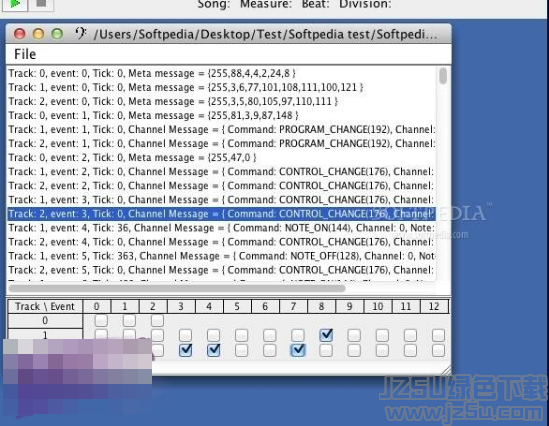
Task: Select 'Track: 2, event: 5' CONTROL_CHANGE row
Action: [x=222, y=270]
